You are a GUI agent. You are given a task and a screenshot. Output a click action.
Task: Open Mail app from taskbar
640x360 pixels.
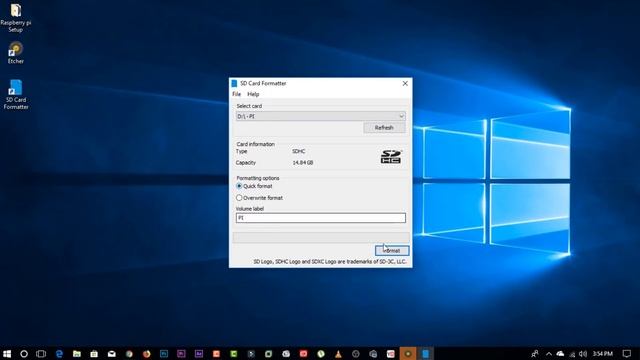click(111, 353)
